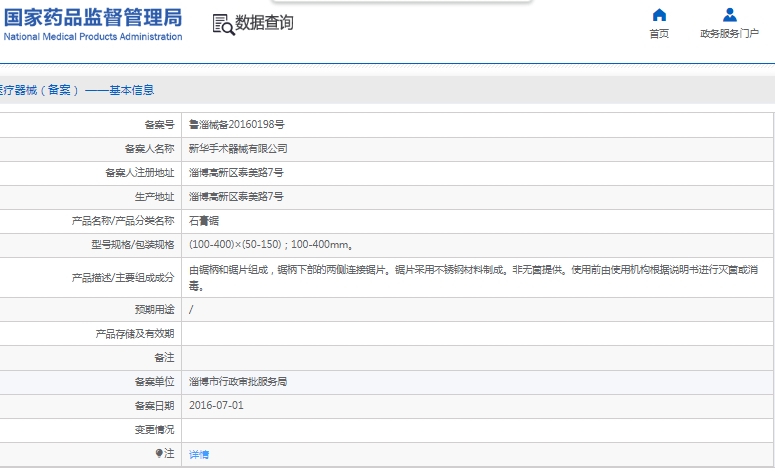
Task: Click the 备案单位 row label
Action: coord(154,382)
